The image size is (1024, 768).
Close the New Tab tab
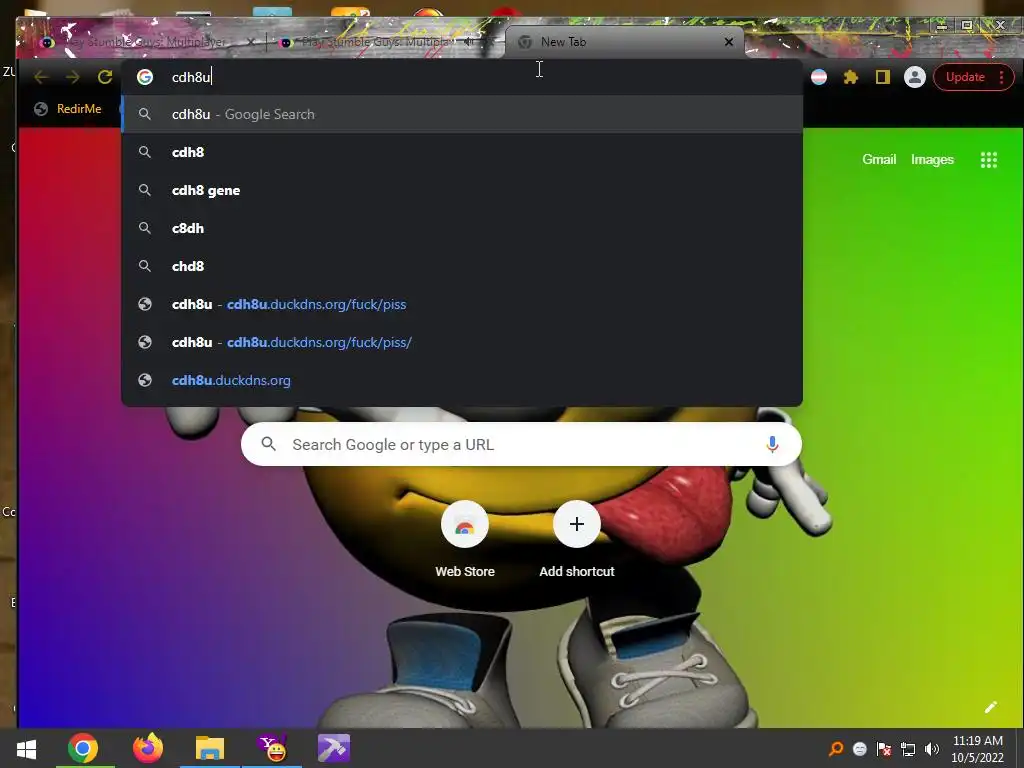(x=729, y=42)
